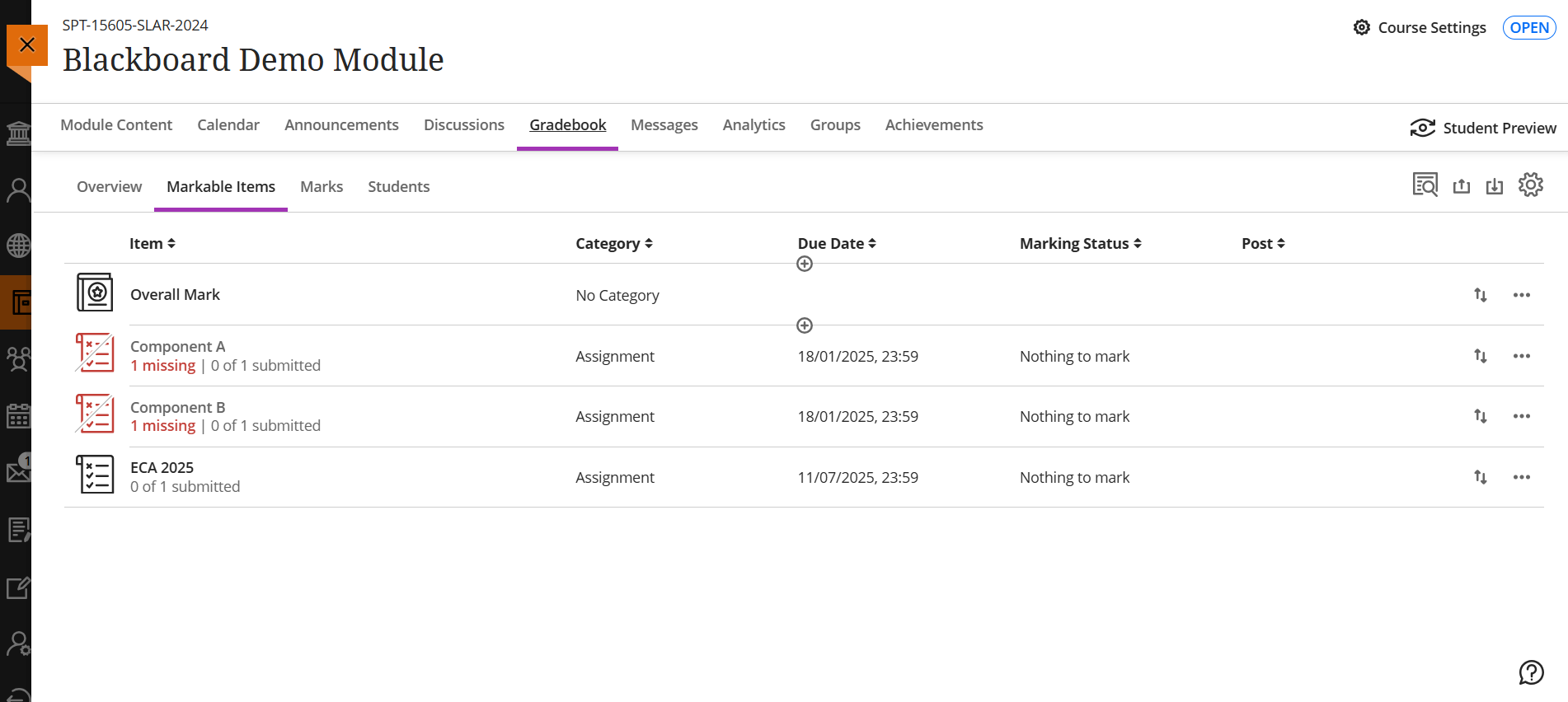
Task: Switch to Announcements tab
Action: 341,124
